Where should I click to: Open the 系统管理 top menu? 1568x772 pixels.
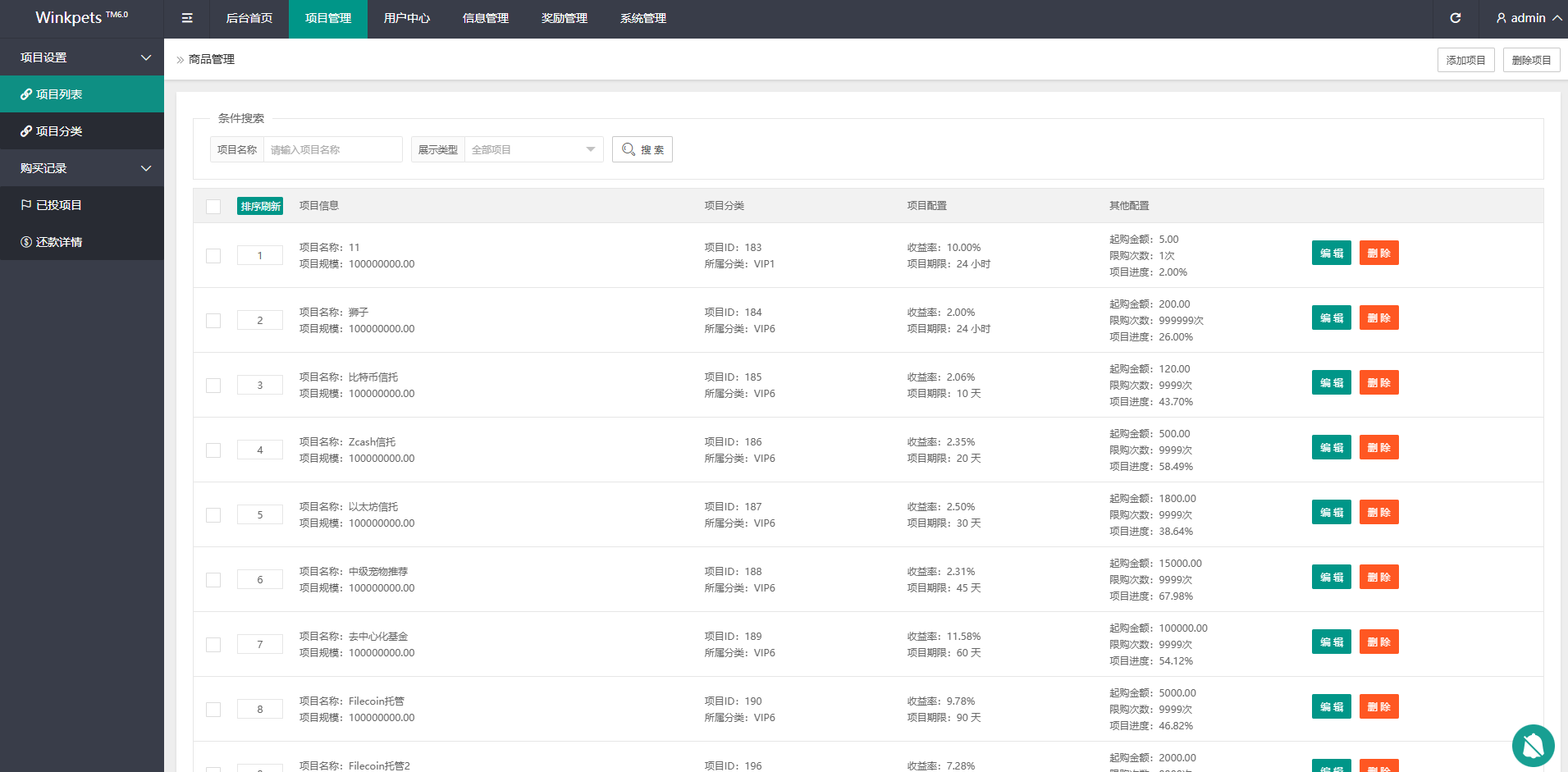point(642,18)
